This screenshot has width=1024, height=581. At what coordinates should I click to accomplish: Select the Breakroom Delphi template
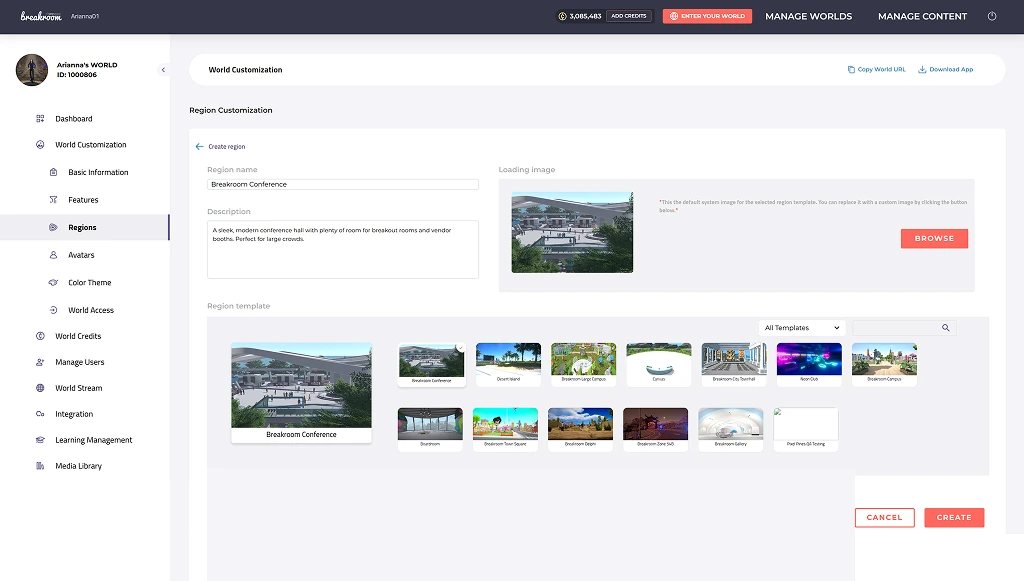580,430
